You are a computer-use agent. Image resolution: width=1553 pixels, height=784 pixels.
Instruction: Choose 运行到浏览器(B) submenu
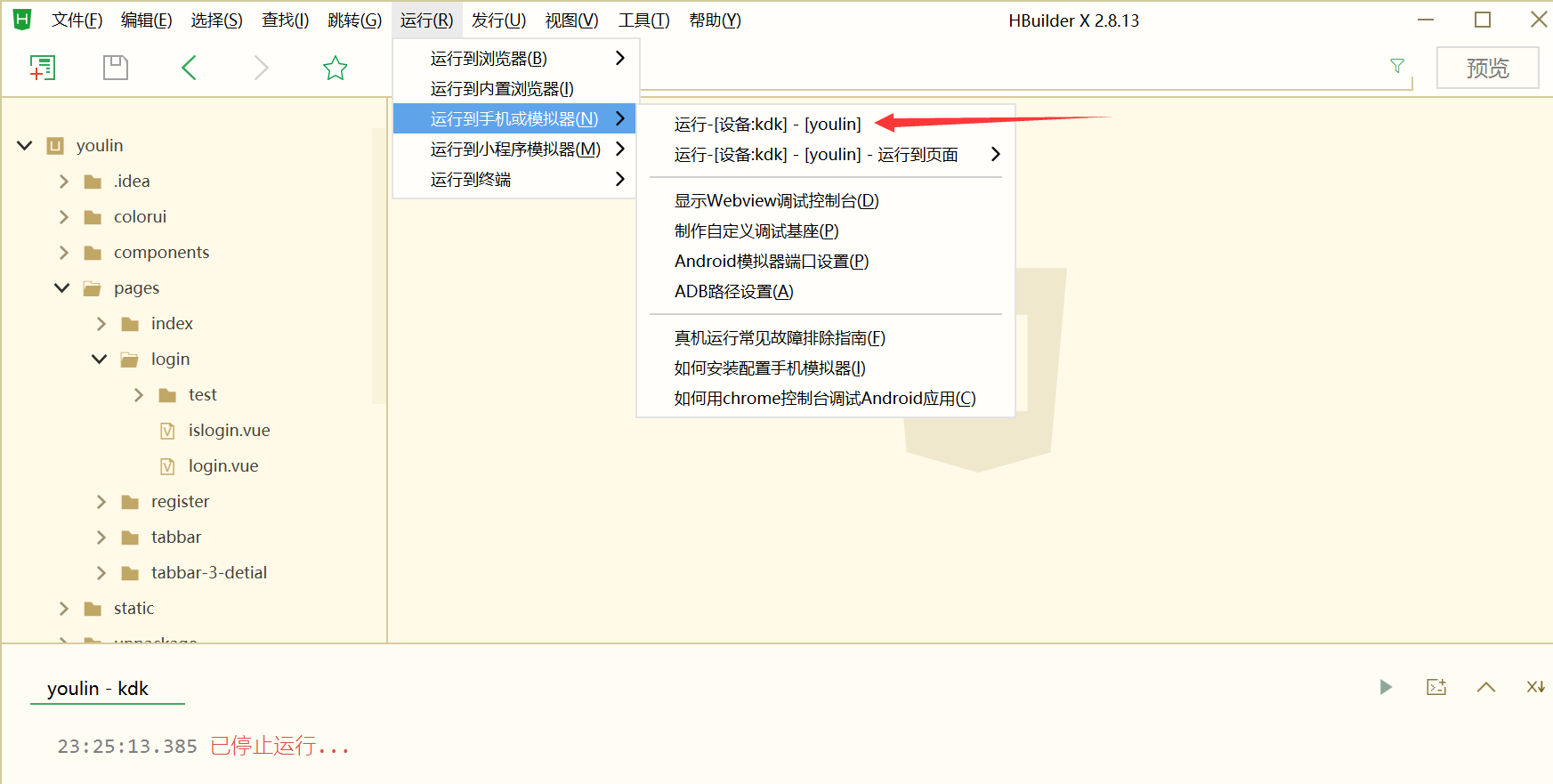(515, 59)
